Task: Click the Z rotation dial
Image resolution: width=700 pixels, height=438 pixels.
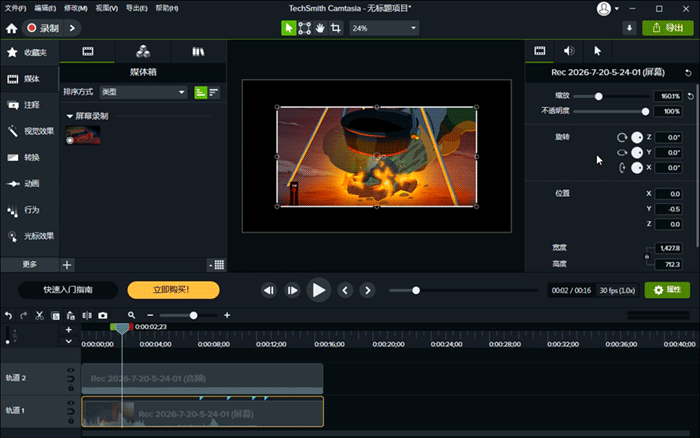Action: (x=637, y=138)
